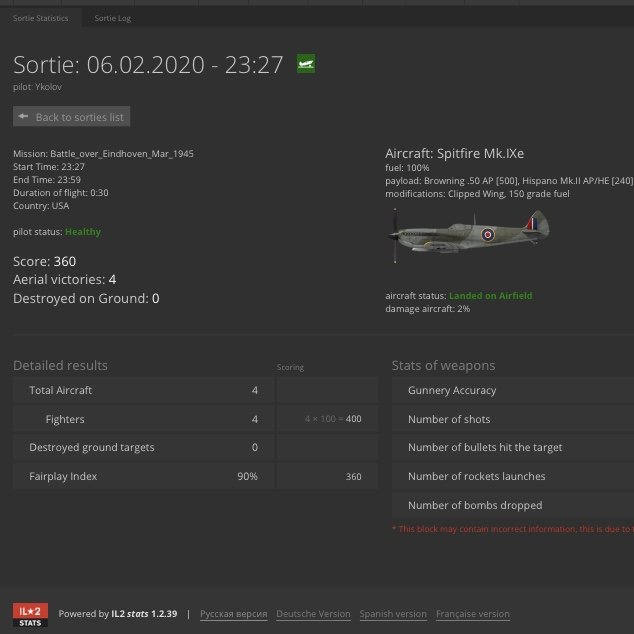The width and height of the screenshot is (634, 634).
Task: Click the Gunnery Accuracy row
Action: click(513, 390)
